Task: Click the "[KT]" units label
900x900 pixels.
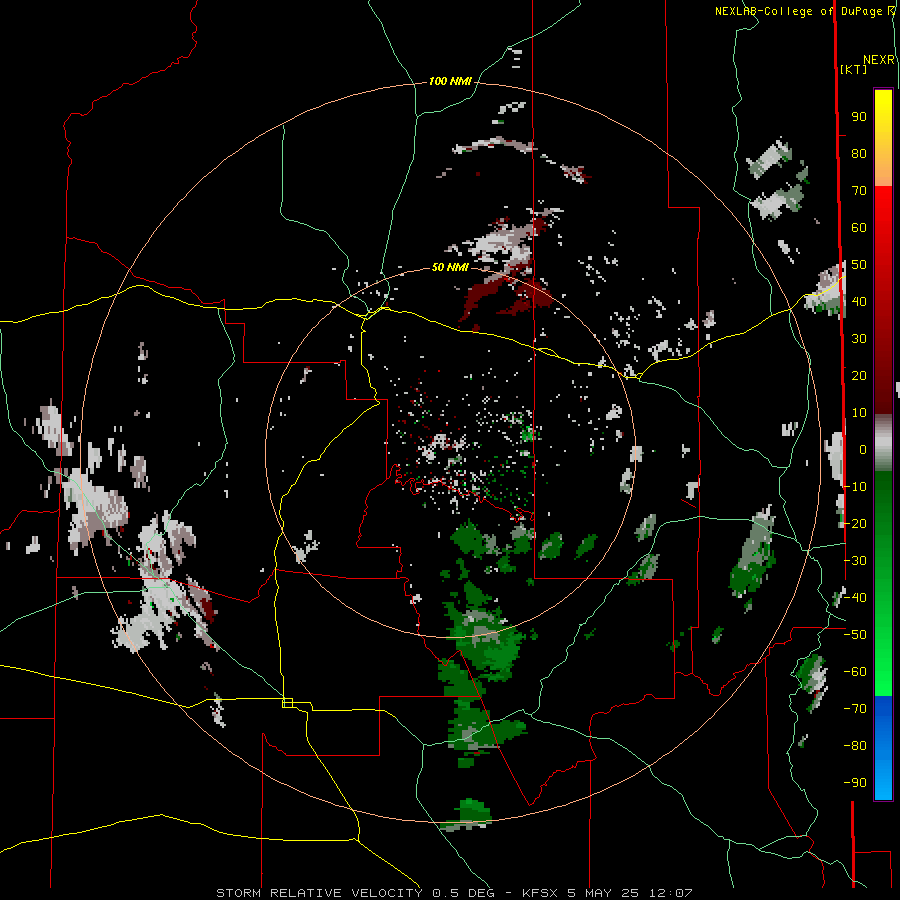Action: (853, 69)
